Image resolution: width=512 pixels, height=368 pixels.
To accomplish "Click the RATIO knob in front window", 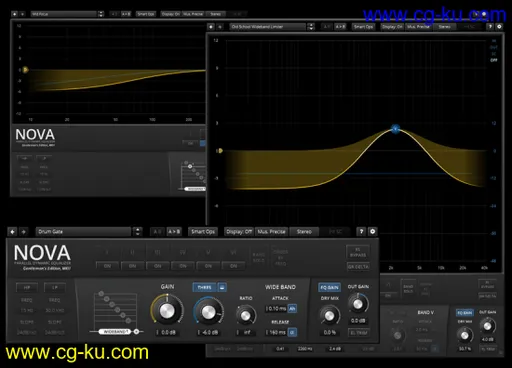I will coord(246,315).
